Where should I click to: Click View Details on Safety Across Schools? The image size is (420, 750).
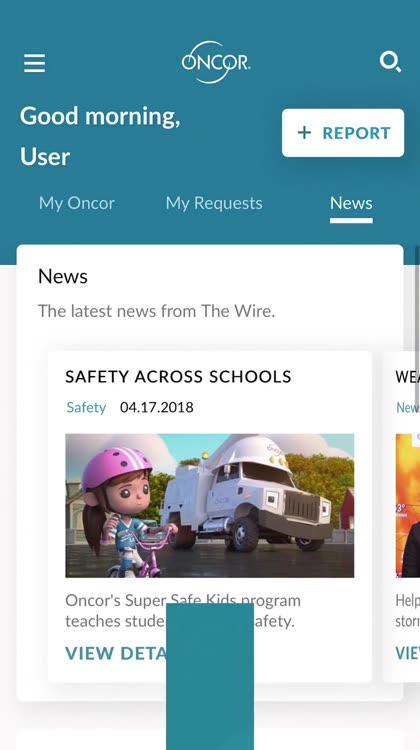click(115, 653)
